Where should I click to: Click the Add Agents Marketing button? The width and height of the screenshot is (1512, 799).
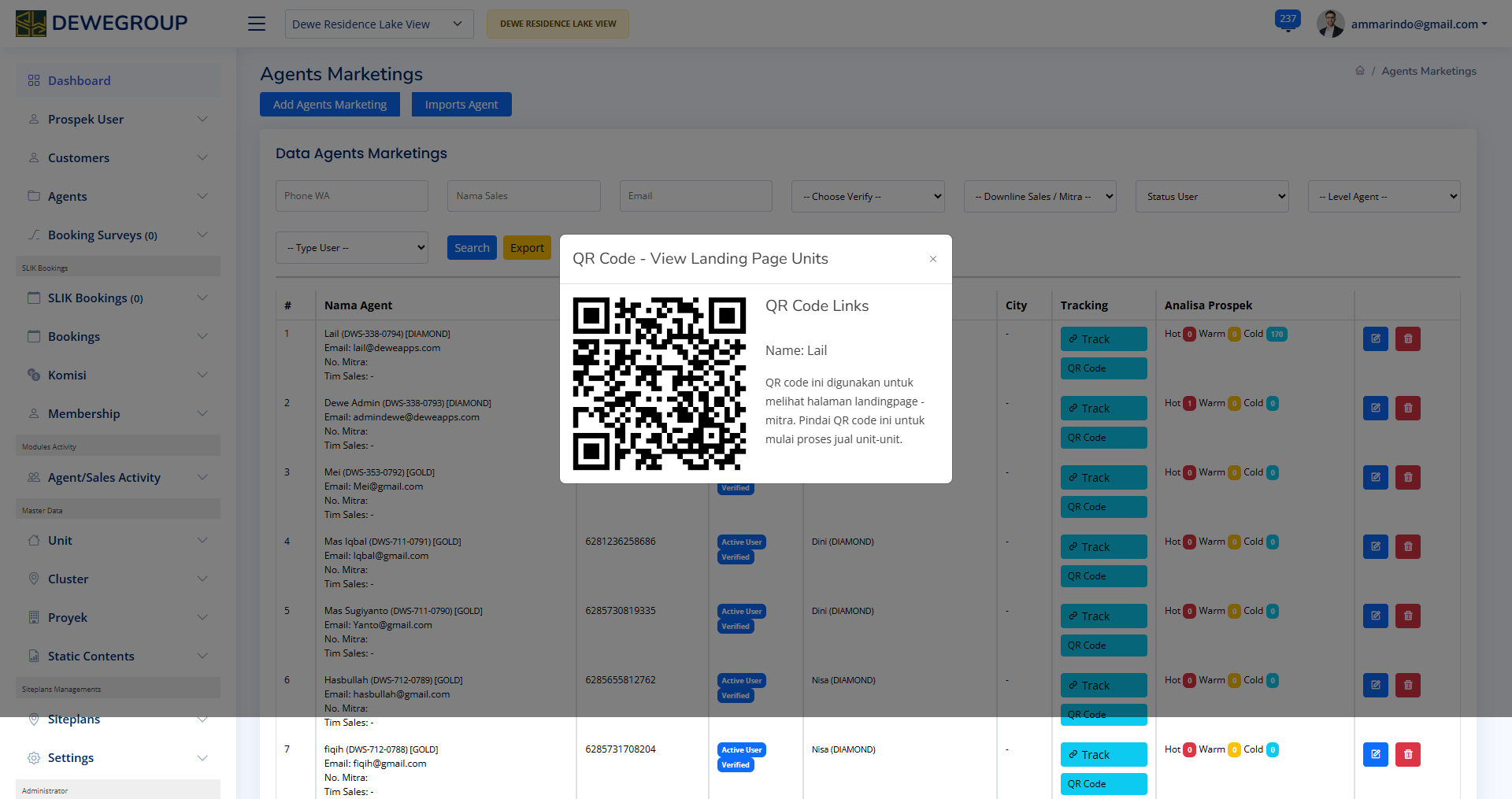click(330, 105)
